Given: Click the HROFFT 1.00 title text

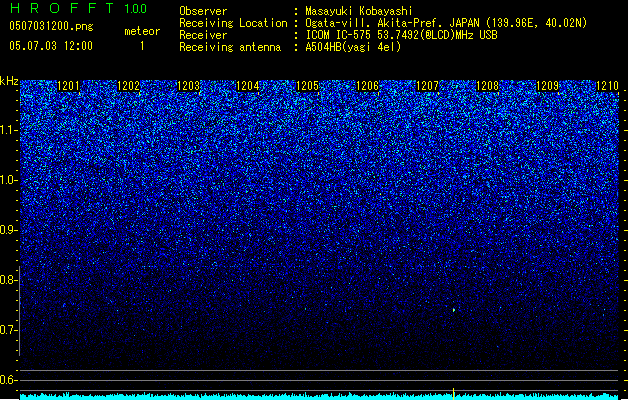Looking at the screenshot, I should point(78,8).
